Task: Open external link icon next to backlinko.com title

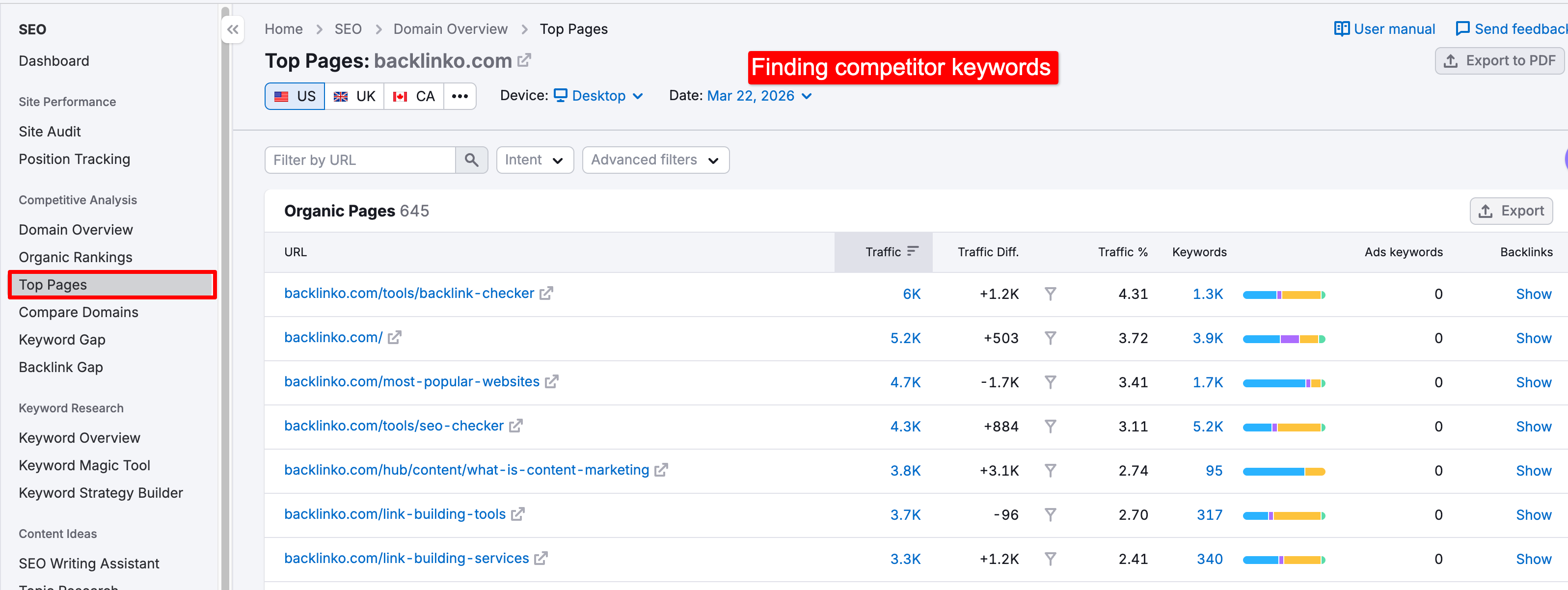Action: (x=523, y=60)
